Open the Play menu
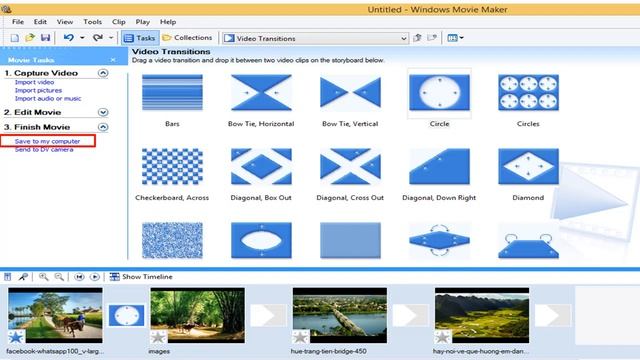Viewport: 640px width, 360px height. pyautogui.click(x=142, y=22)
